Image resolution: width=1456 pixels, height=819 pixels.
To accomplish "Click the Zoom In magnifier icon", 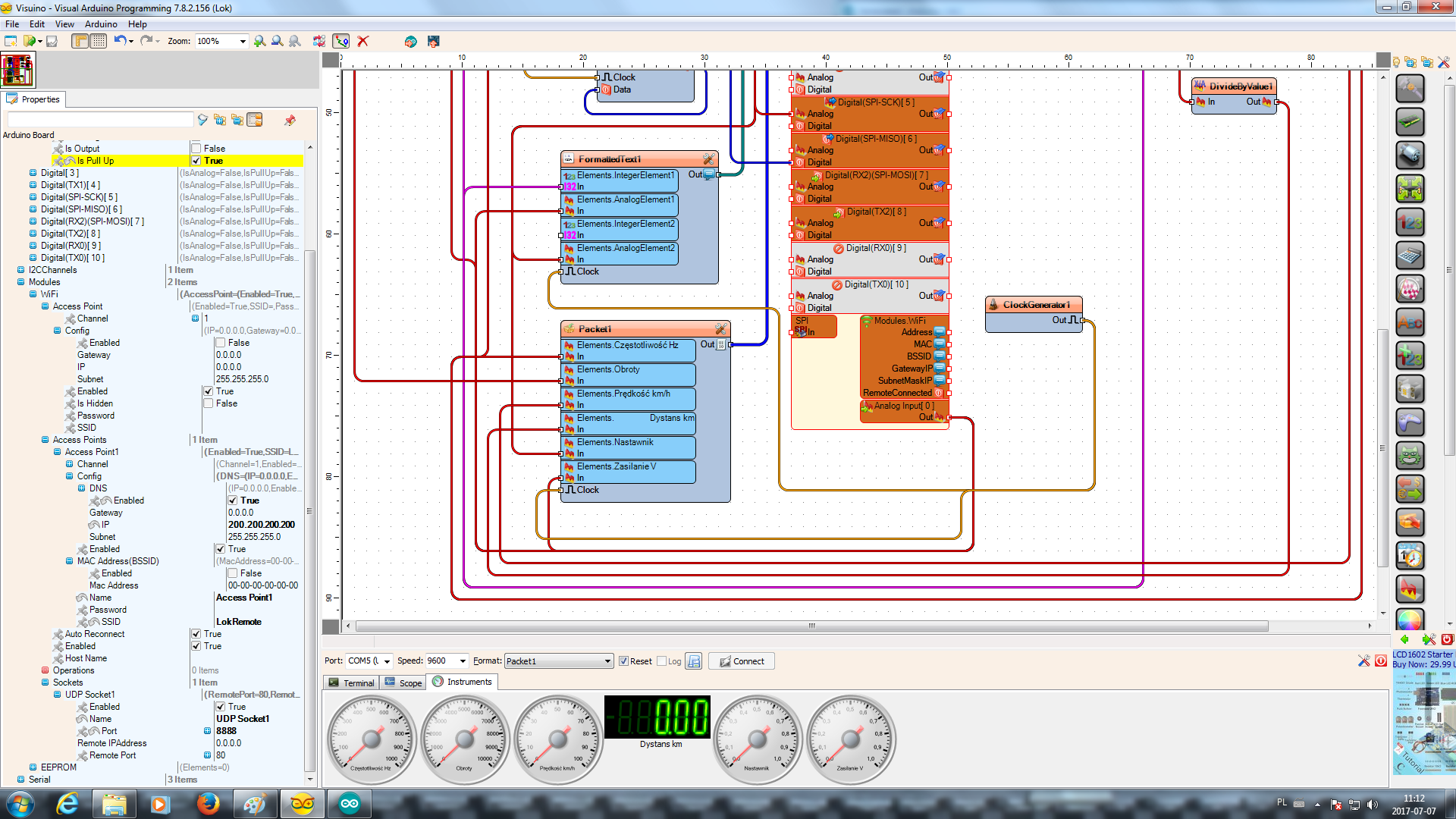I will point(259,41).
